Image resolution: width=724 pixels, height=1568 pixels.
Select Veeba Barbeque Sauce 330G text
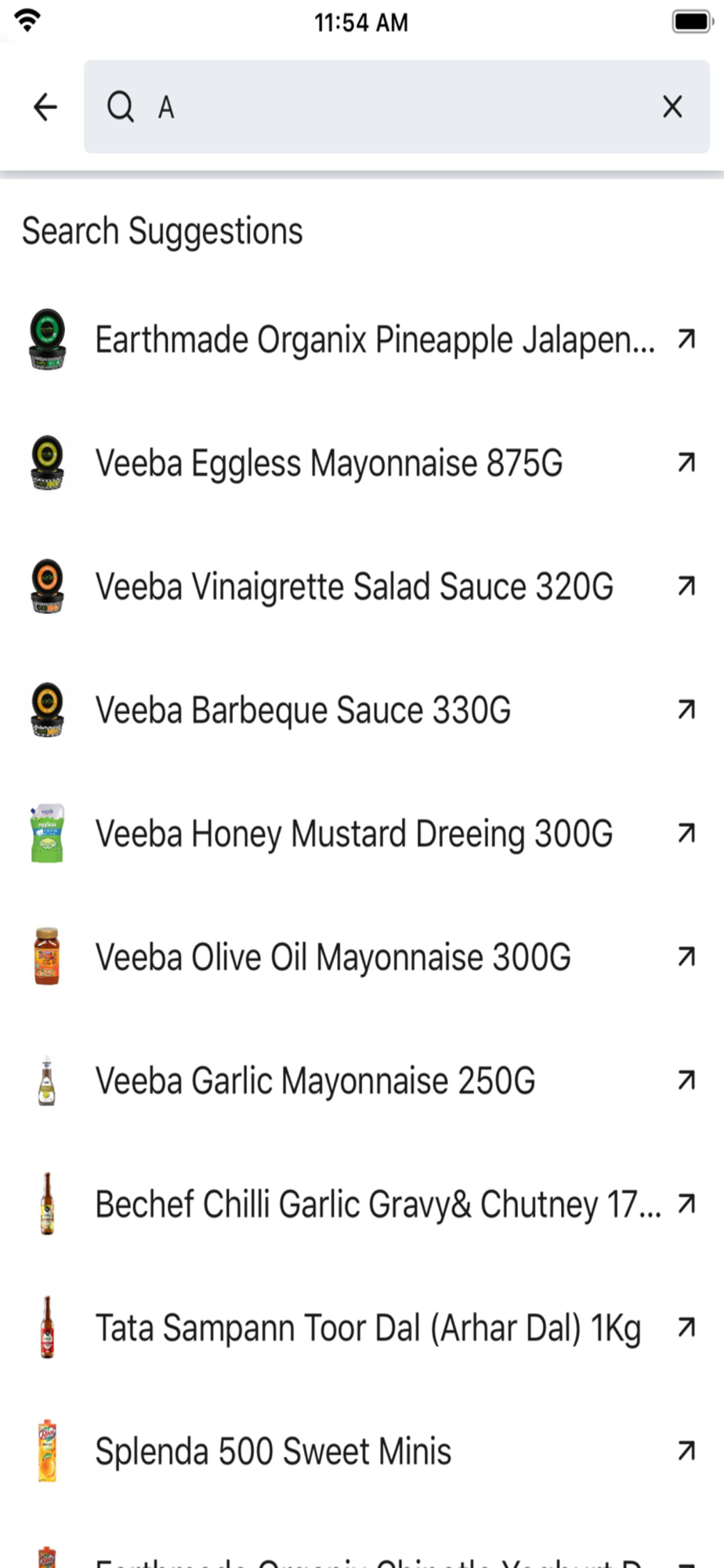click(303, 710)
